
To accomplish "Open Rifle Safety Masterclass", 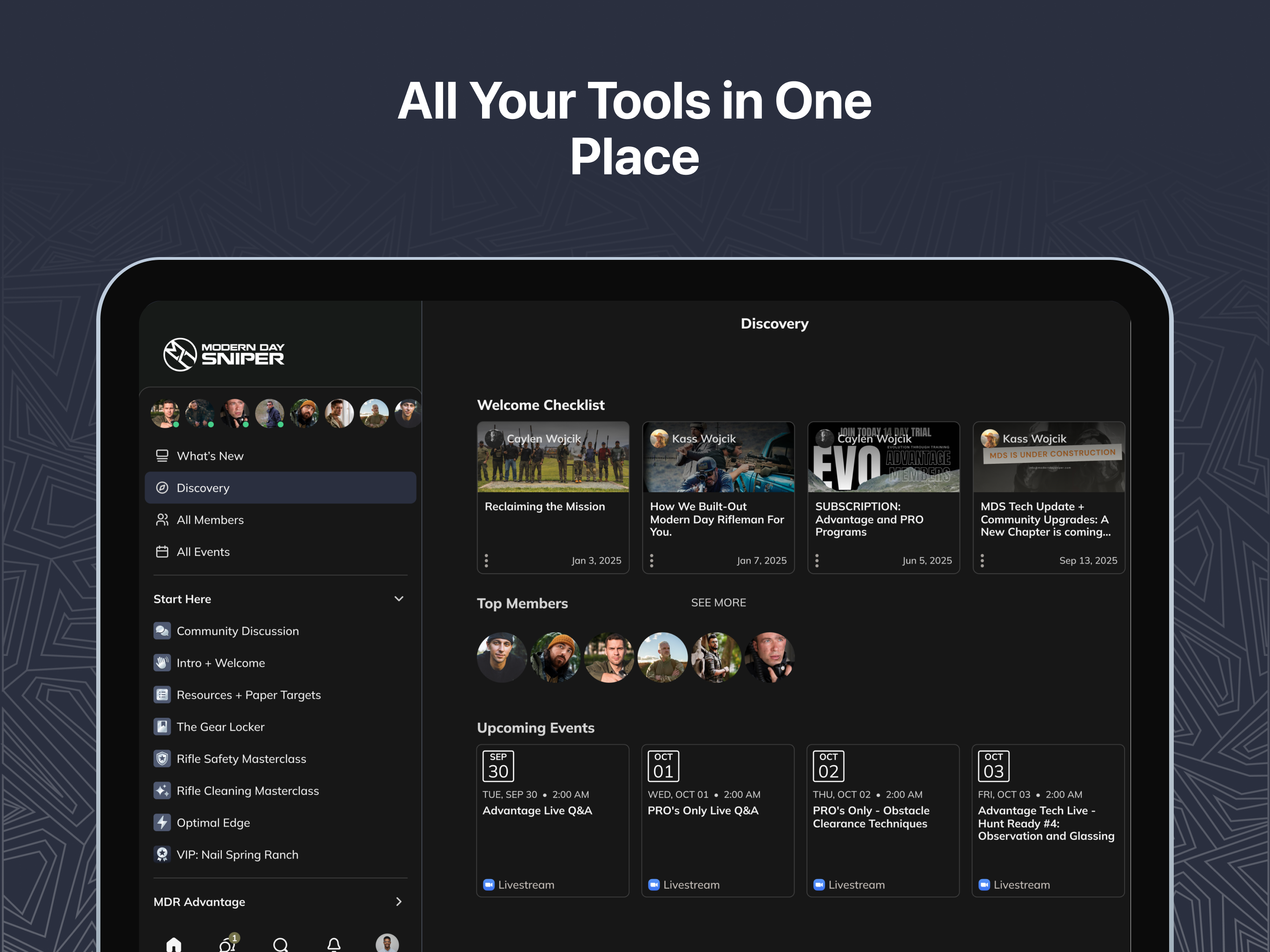I will (x=281, y=759).
